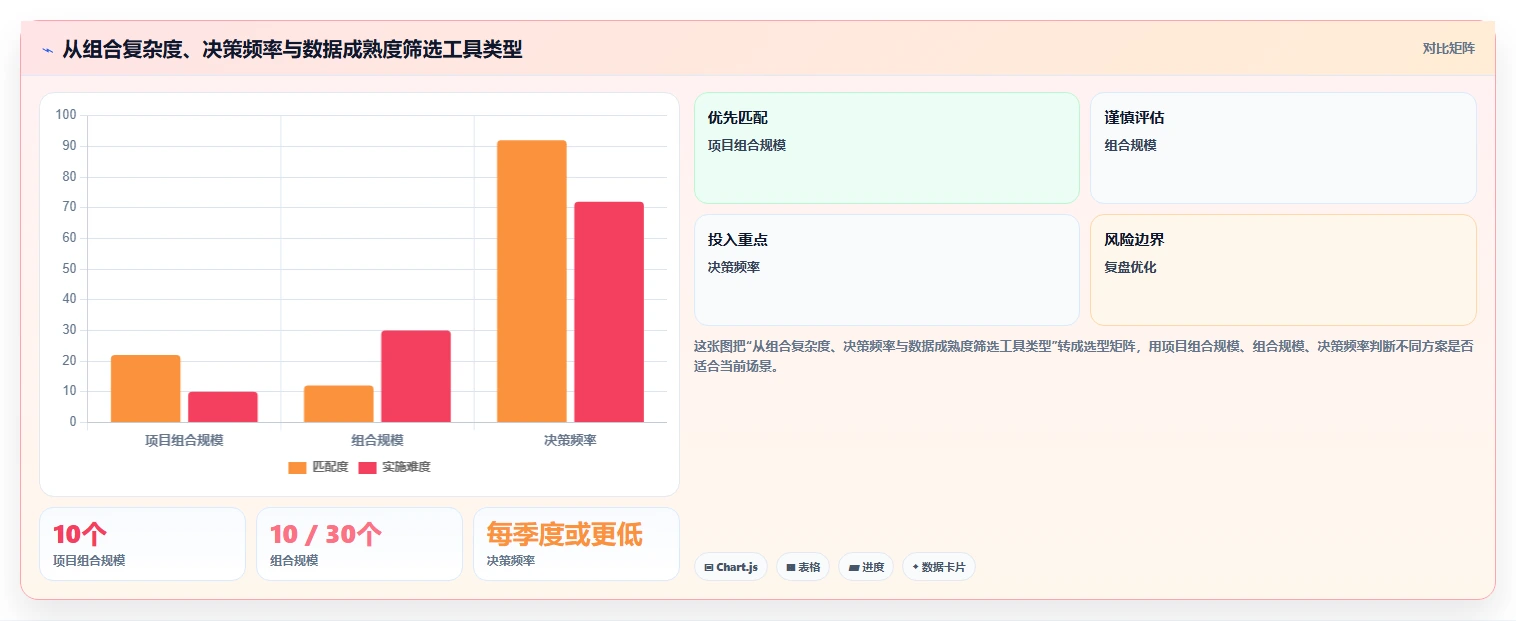Screen dimensions: 1516x621
Task: Click the 表格 tag pill
Action: pyautogui.click(x=803, y=567)
